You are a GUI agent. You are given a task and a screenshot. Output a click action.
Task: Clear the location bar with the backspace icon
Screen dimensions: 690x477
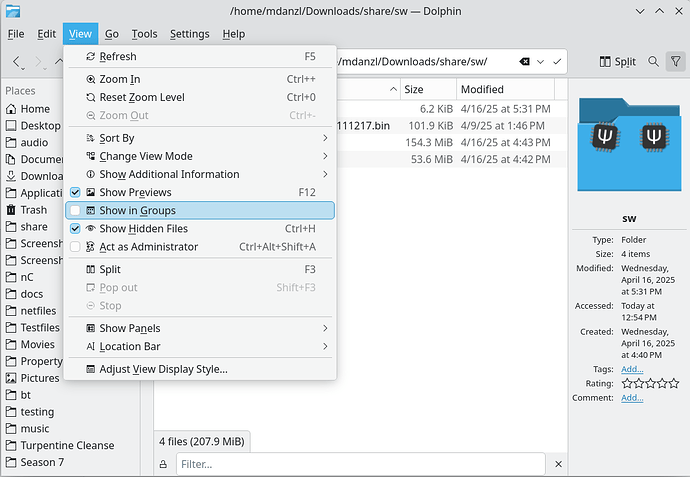[524, 62]
